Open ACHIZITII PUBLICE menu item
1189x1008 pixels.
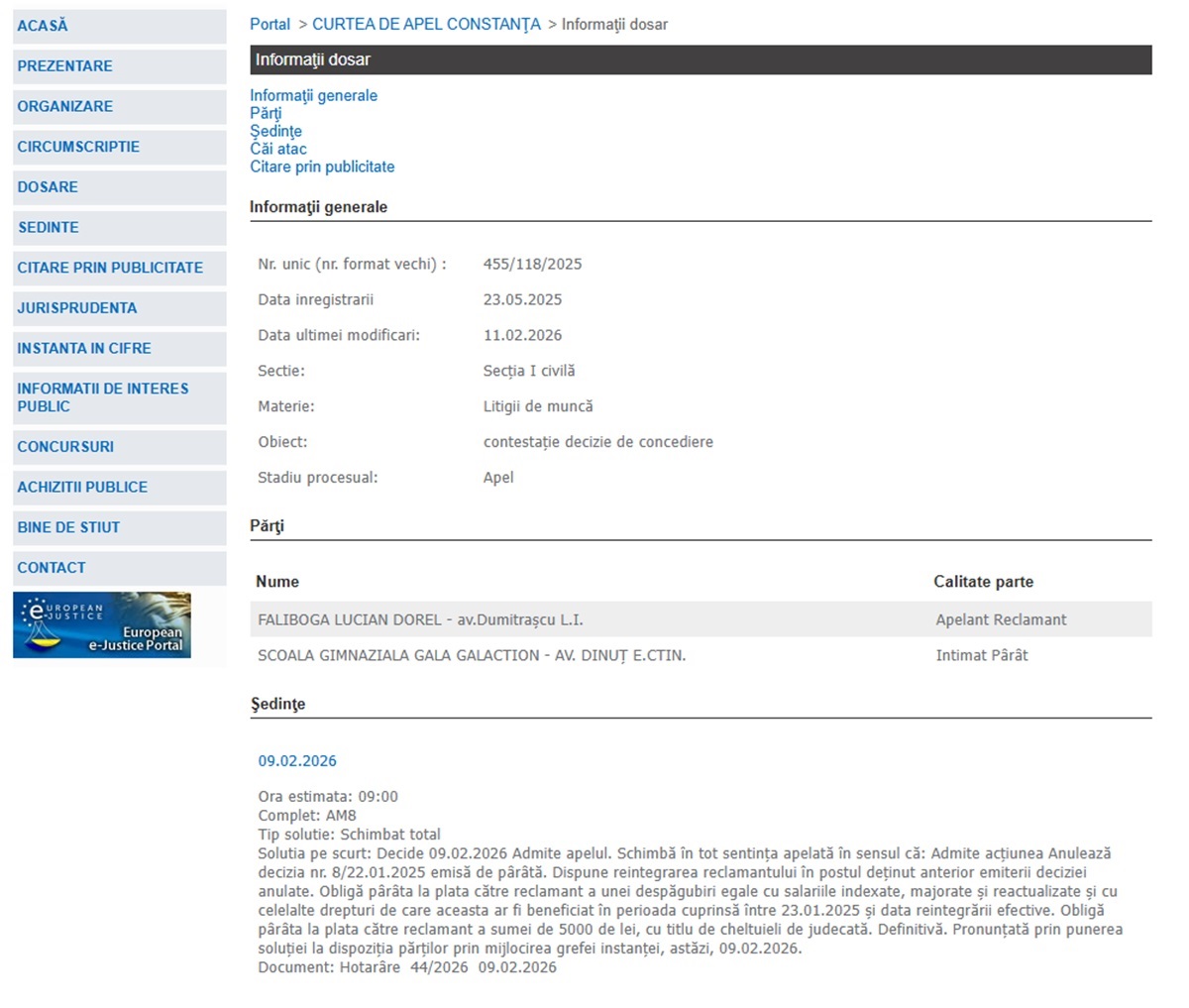click(119, 488)
